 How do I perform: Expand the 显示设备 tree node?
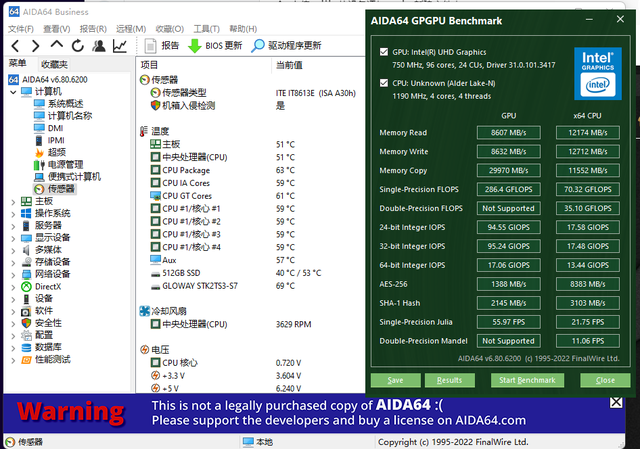tap(13, 238)
